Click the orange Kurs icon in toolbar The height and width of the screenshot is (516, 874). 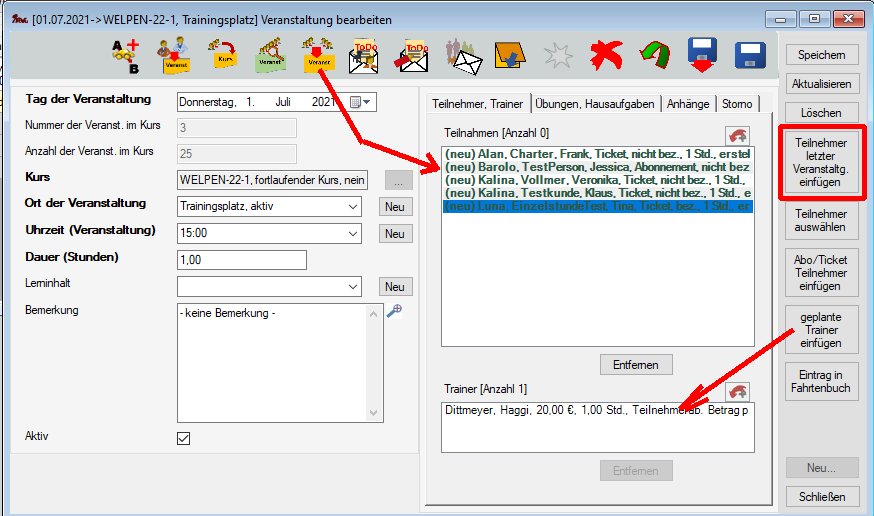point(225,56)
